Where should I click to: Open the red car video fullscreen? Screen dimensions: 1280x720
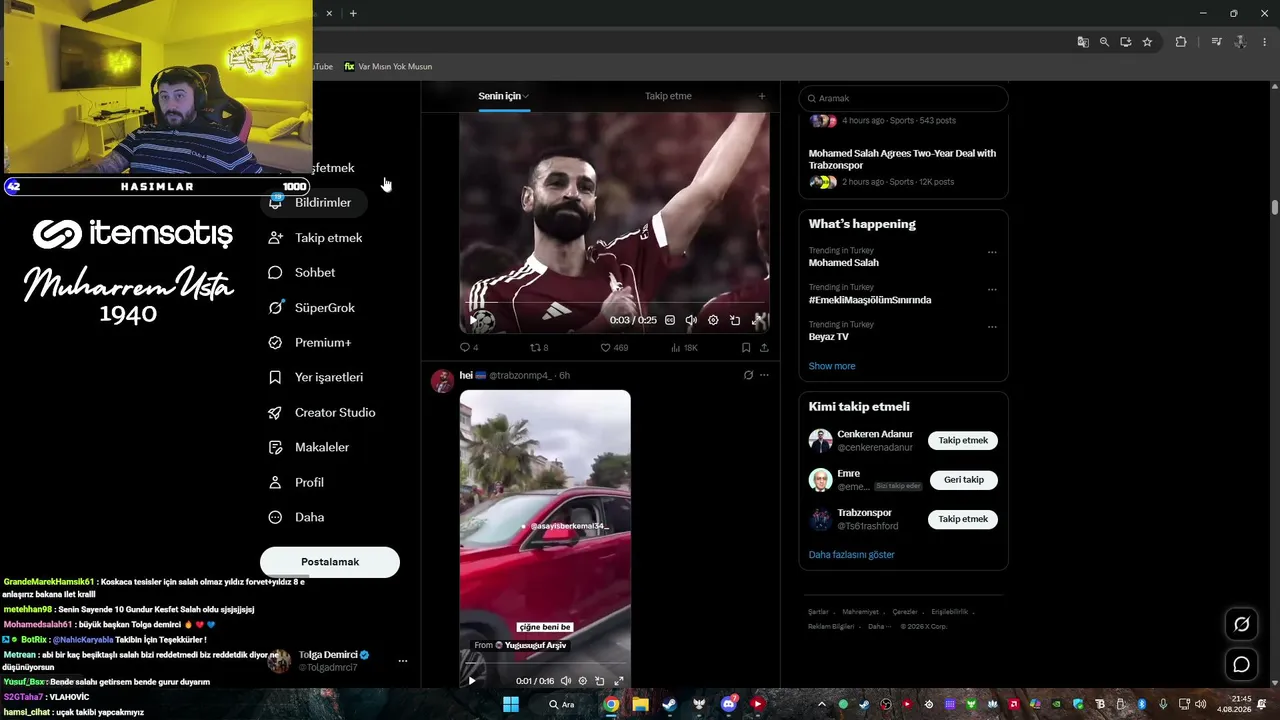(618, 681)
